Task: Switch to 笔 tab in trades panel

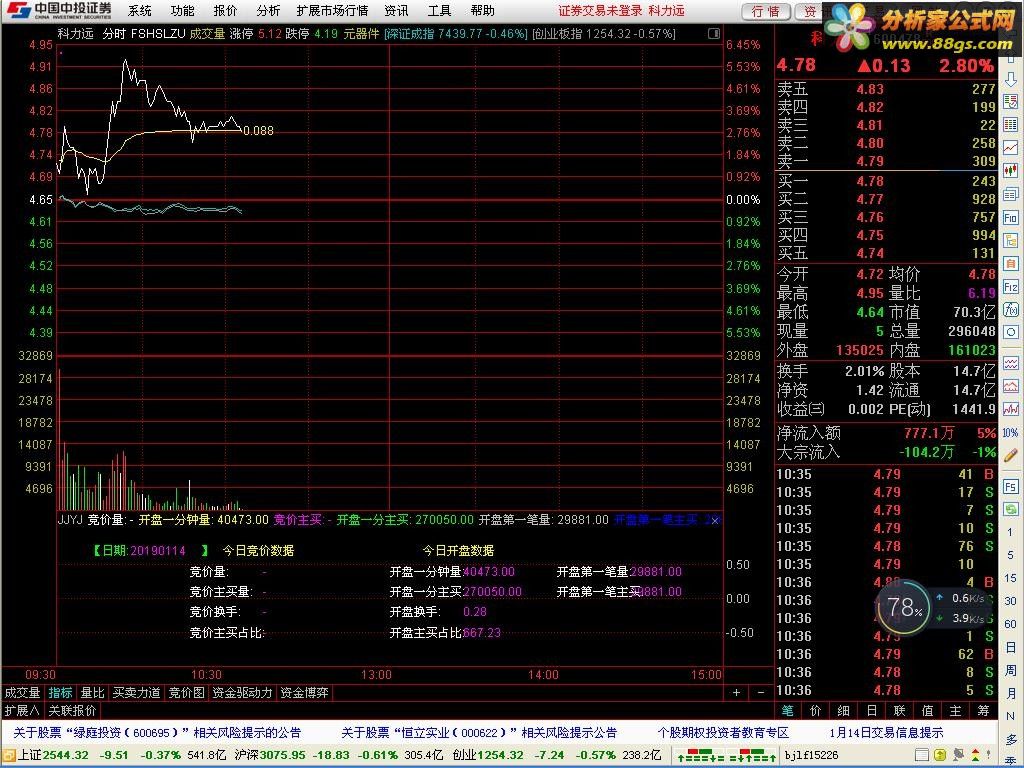Action: point(788,711)
